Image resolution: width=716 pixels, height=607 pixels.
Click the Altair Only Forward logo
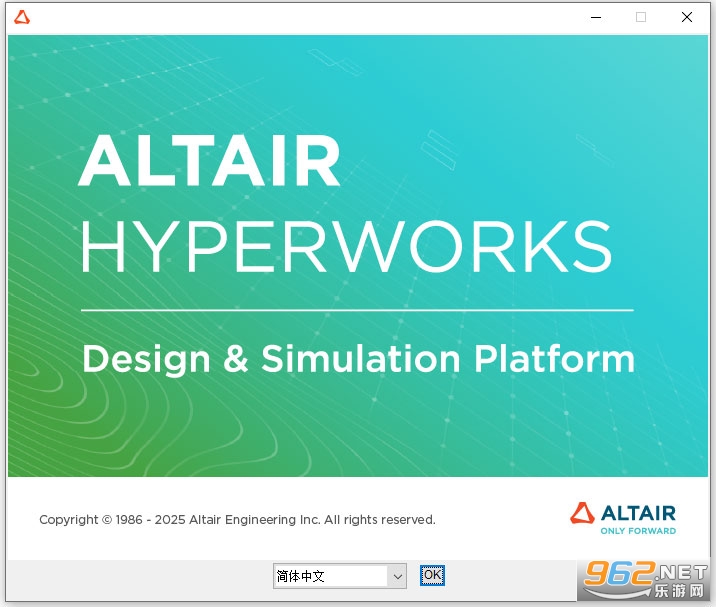pyautogui.click(x=623, y=518)
